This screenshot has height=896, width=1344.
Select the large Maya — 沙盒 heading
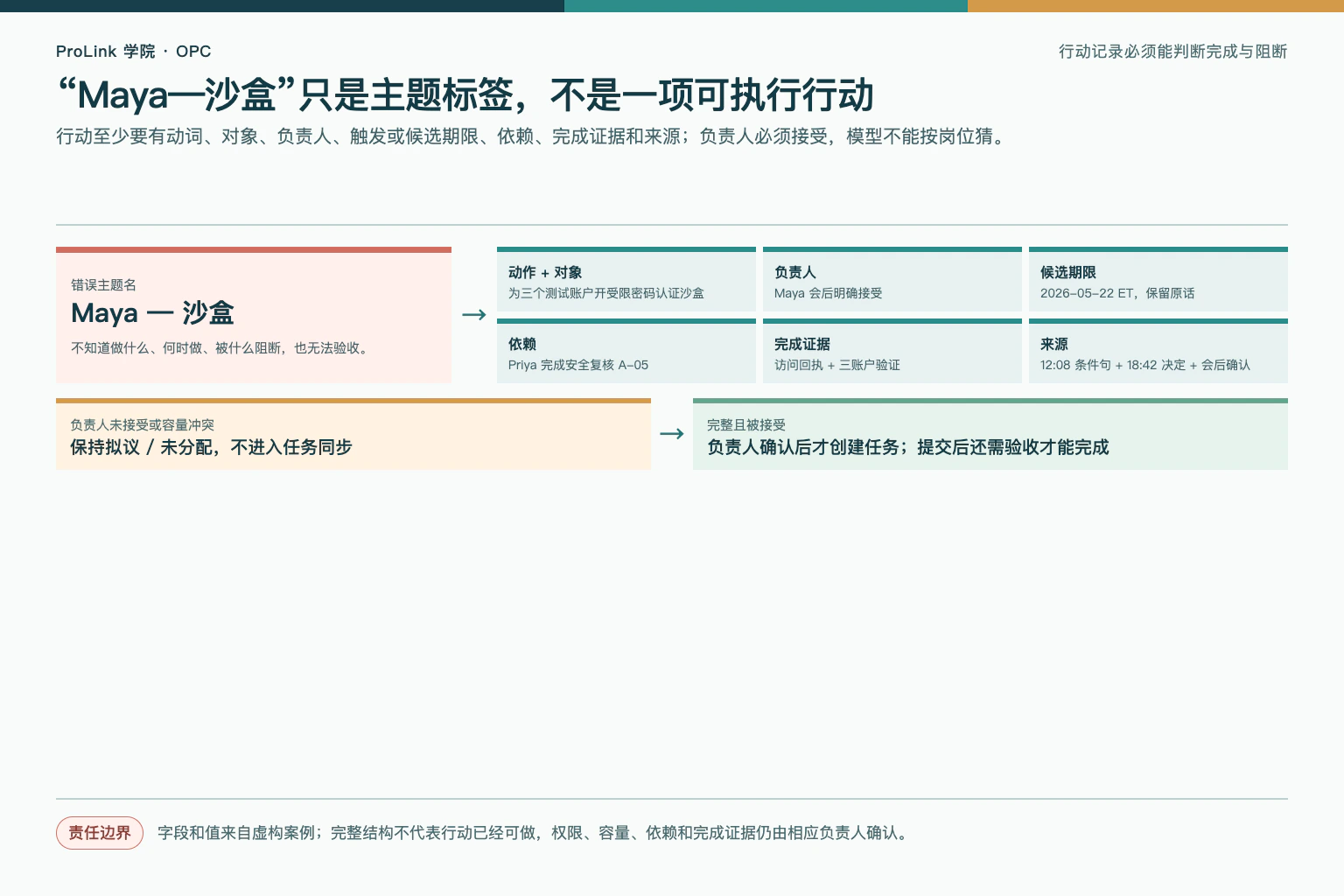tap(152, 313)
